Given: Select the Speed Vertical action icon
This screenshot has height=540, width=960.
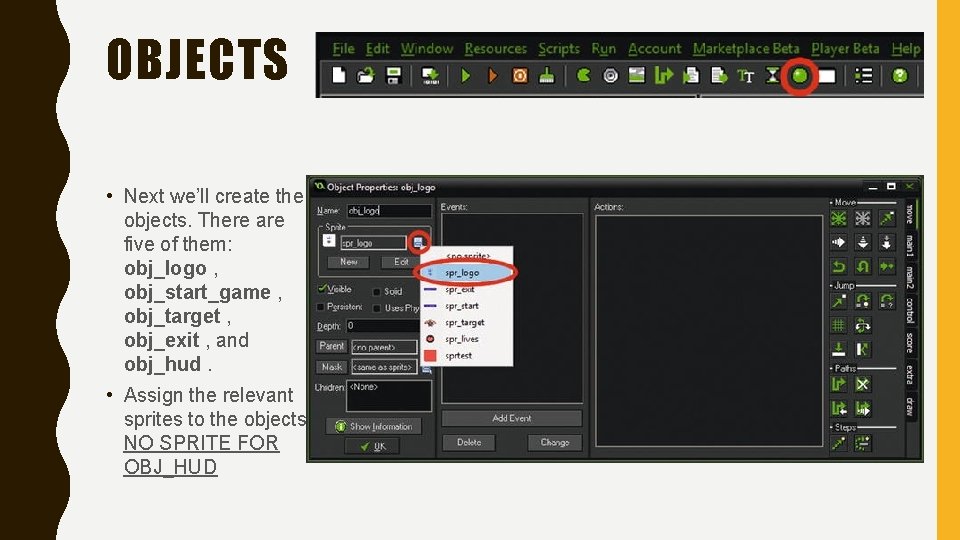Looking at the screenshot, I should (863, 242).
